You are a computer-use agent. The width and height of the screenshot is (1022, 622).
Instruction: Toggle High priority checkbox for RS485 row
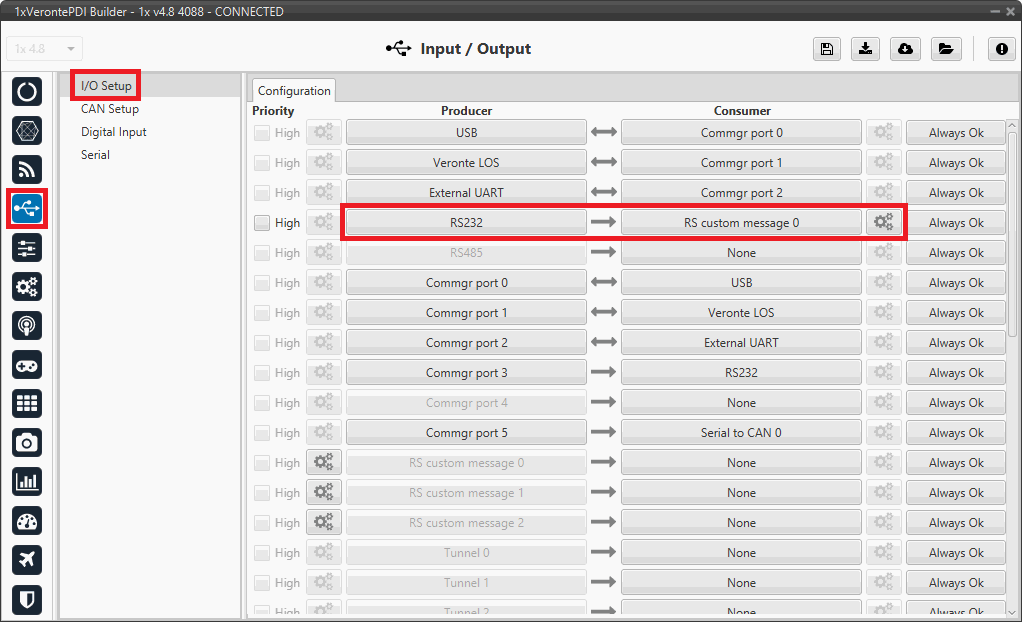click(262, 253)
